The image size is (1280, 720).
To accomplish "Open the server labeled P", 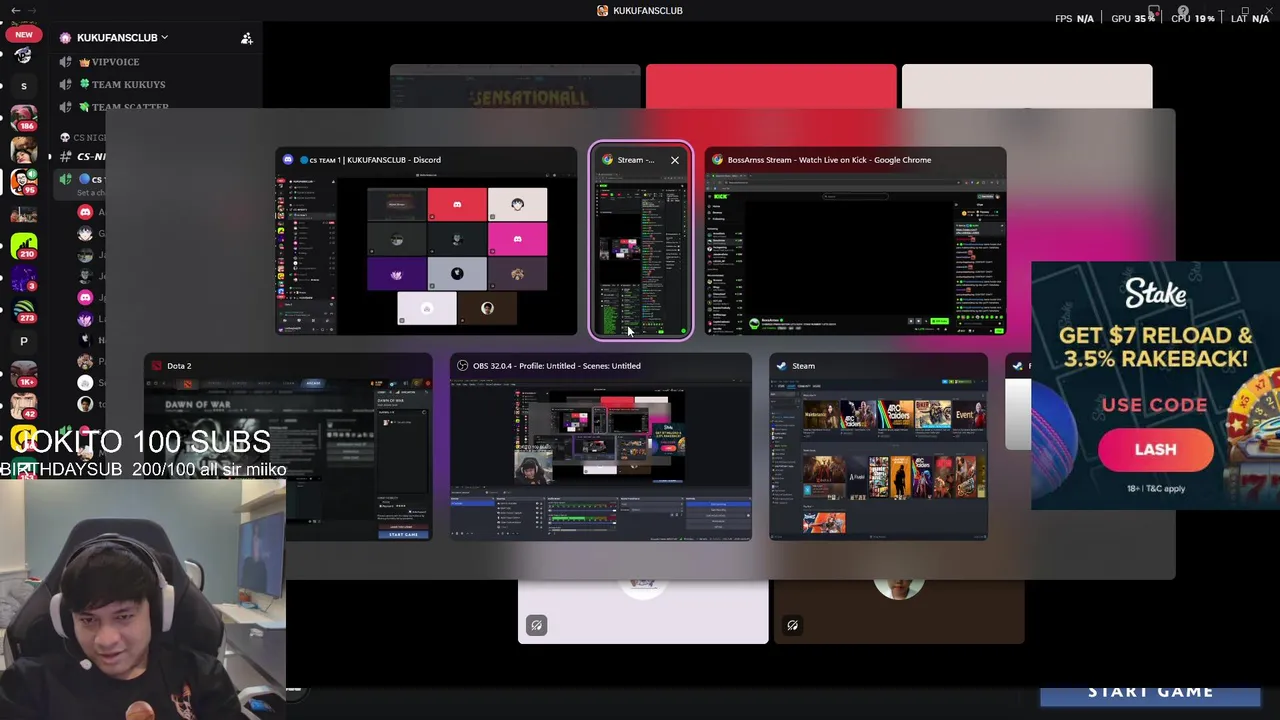I will click(x=24, y=342).
